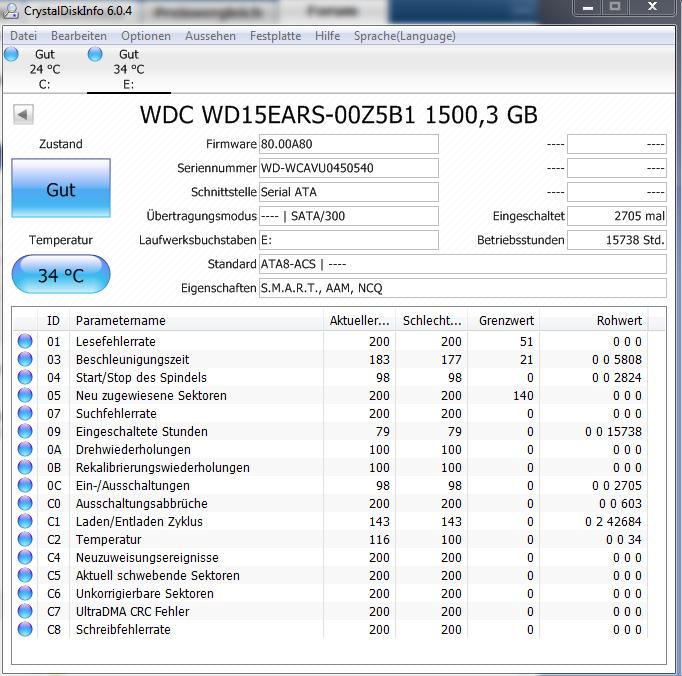The image size is (682, 676).
Task: Click raw value 0 0 5808
Action: (617, 360)
